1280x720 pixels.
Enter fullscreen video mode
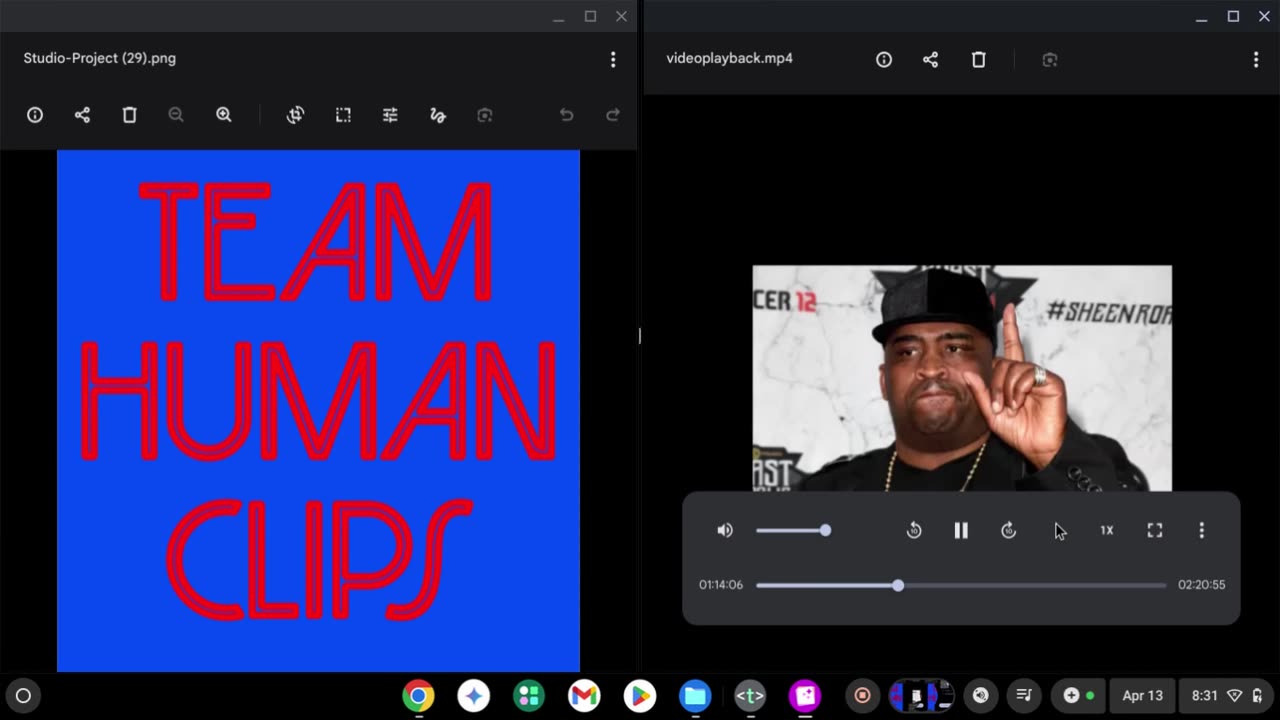point(1155,530)
